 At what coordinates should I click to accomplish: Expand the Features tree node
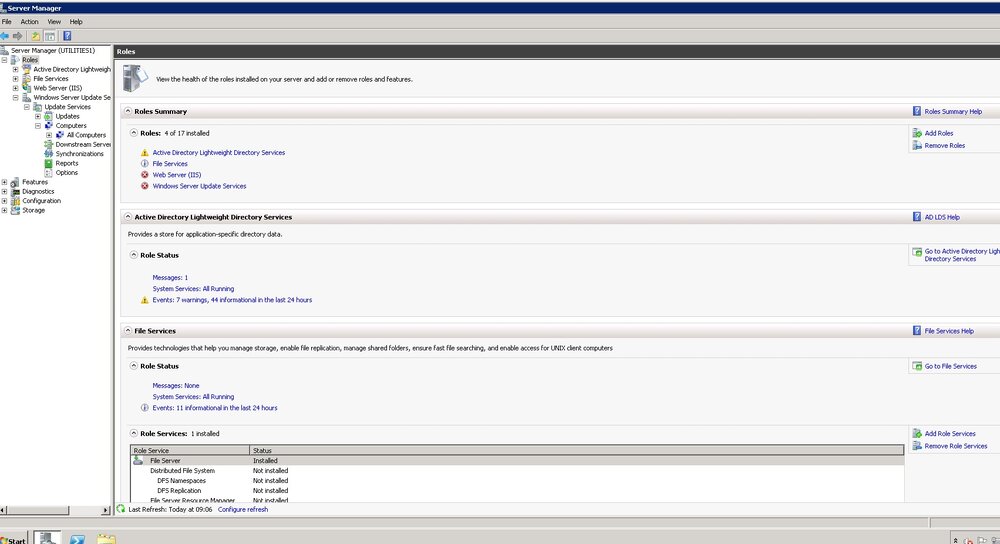[x=4, y=182]
